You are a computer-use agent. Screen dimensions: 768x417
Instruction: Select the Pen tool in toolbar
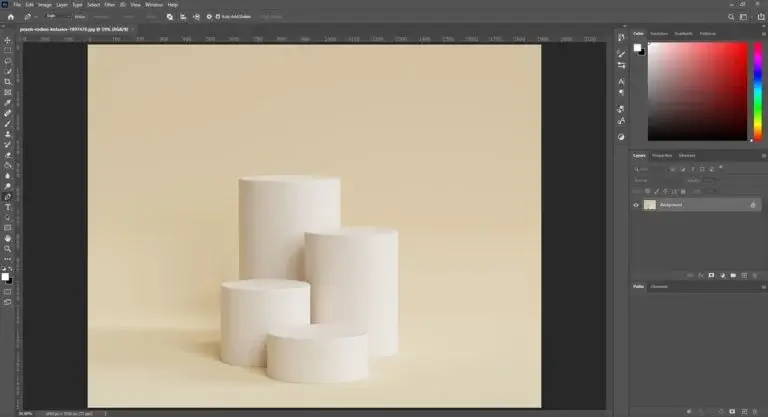coord(8,196)
